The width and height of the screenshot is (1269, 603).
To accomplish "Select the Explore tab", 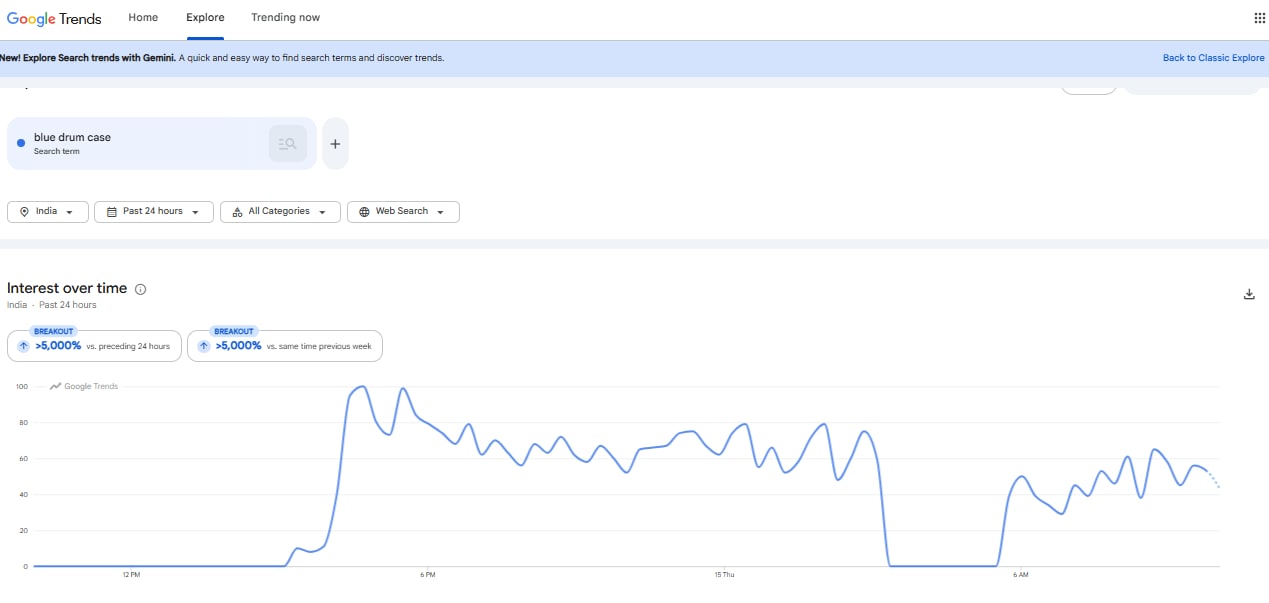I will [x=205, y=18].
